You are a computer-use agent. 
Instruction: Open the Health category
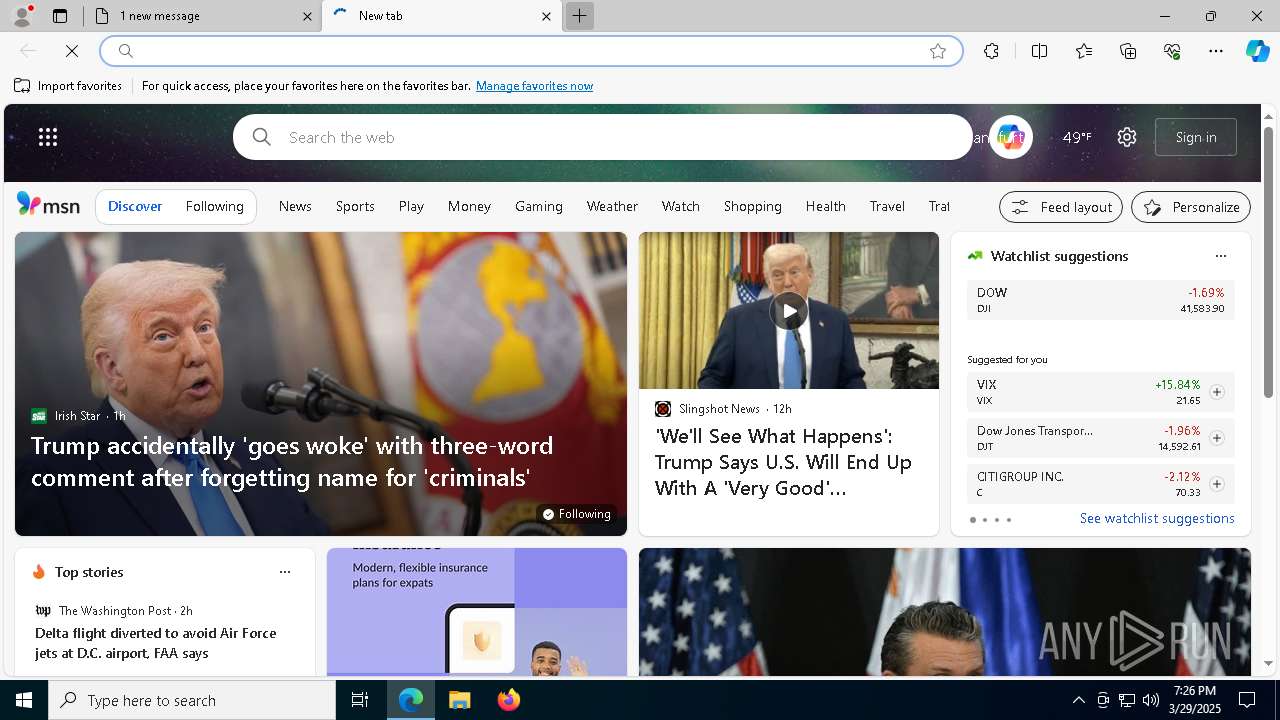825,206
